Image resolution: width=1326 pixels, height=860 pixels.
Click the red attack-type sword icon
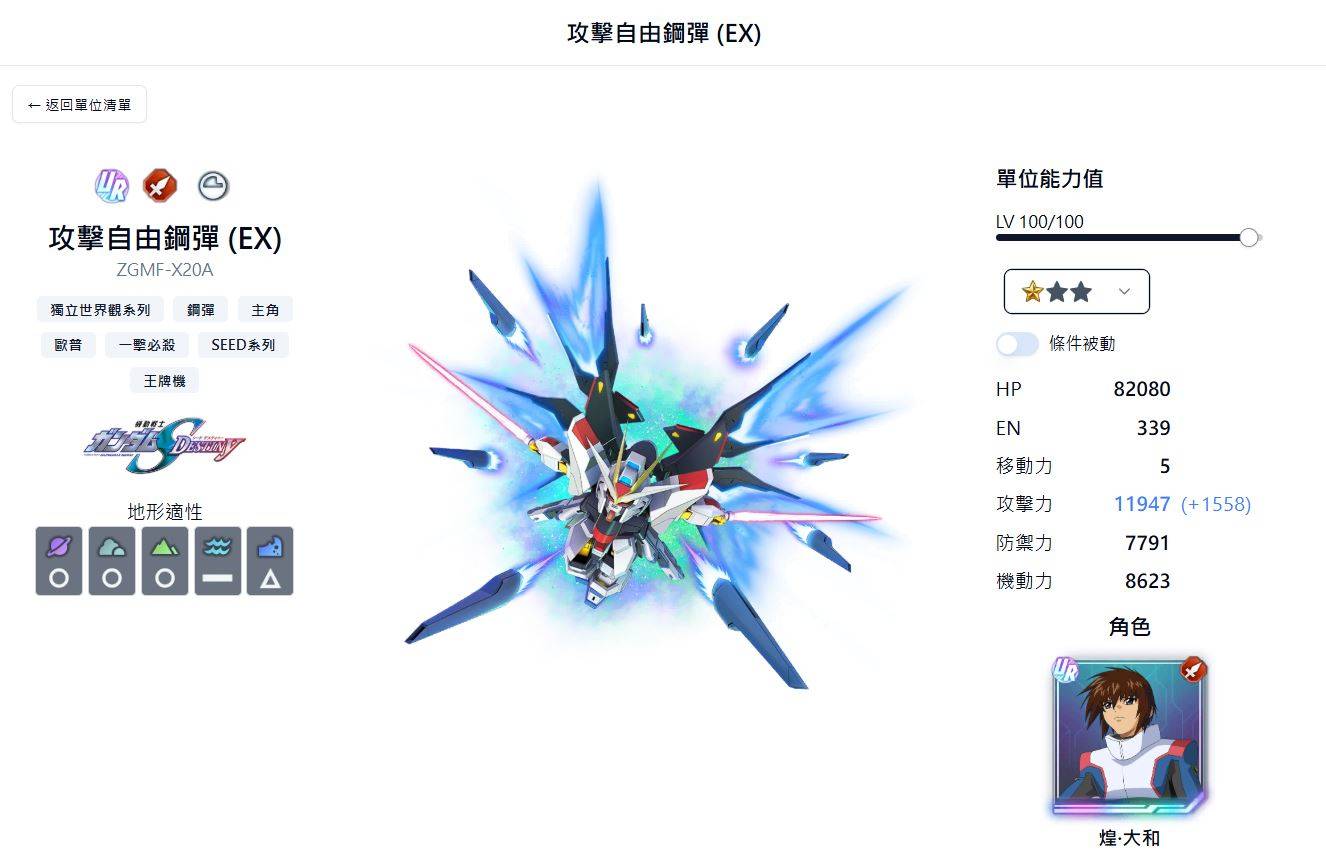[x=160, y=185]
